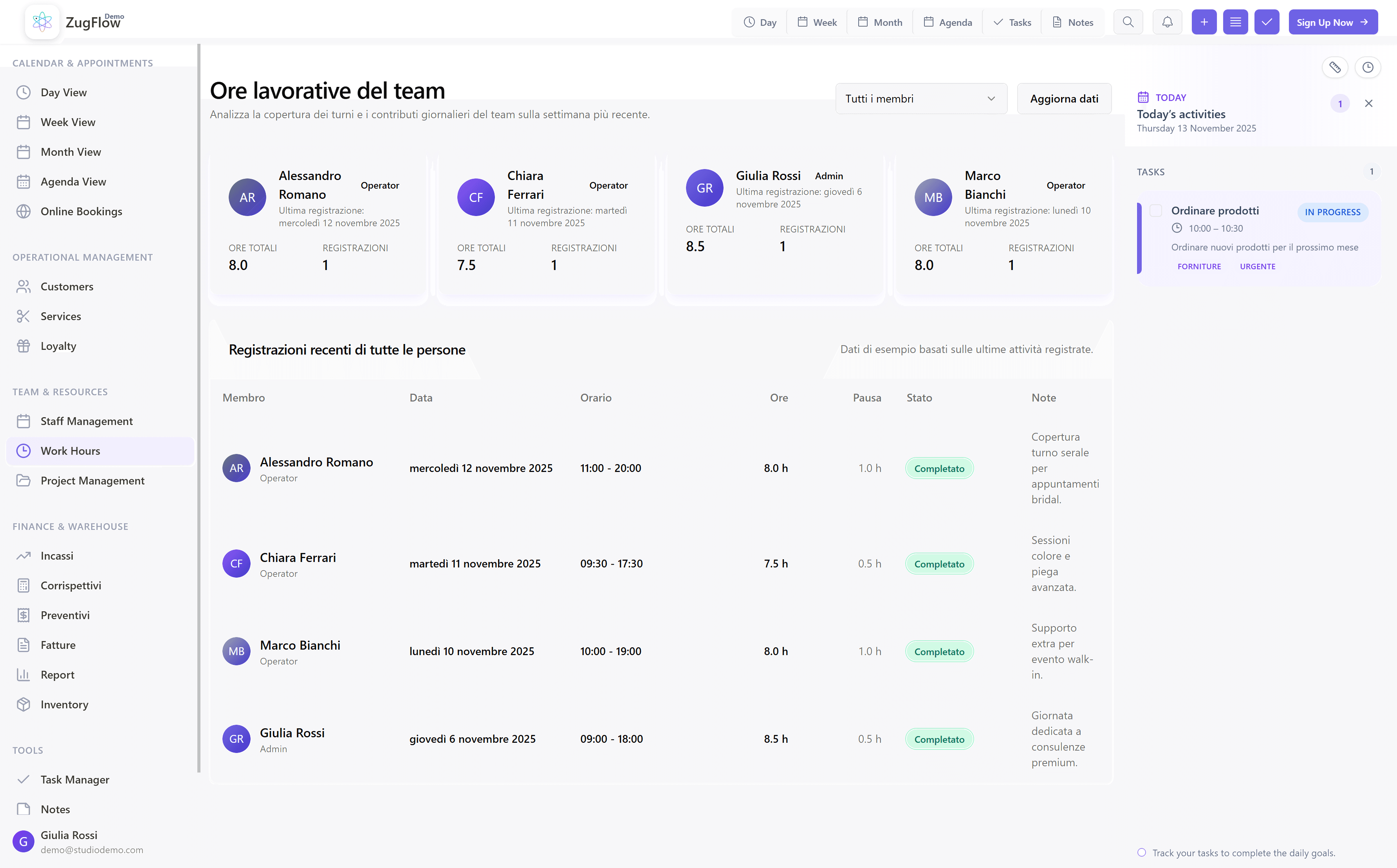Viewport: 1397px width, 868px height.
Task: Click the Services scissors icon
Action: (x=23, y=316)
